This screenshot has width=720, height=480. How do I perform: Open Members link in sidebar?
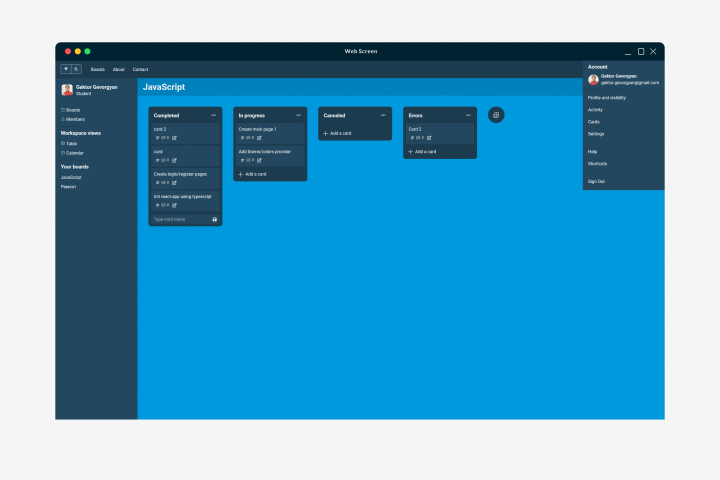coord(73,119)
